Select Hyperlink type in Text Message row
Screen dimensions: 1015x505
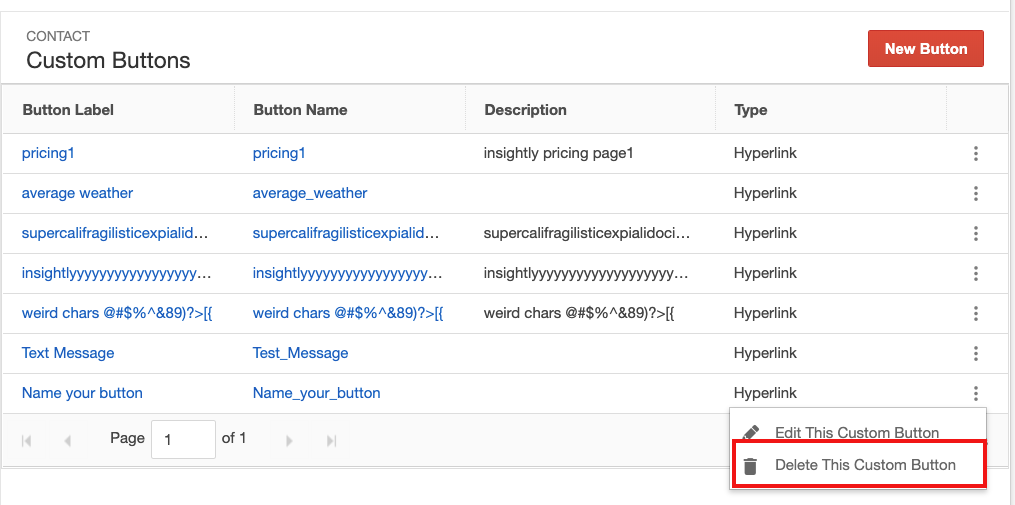click(765, 353)
